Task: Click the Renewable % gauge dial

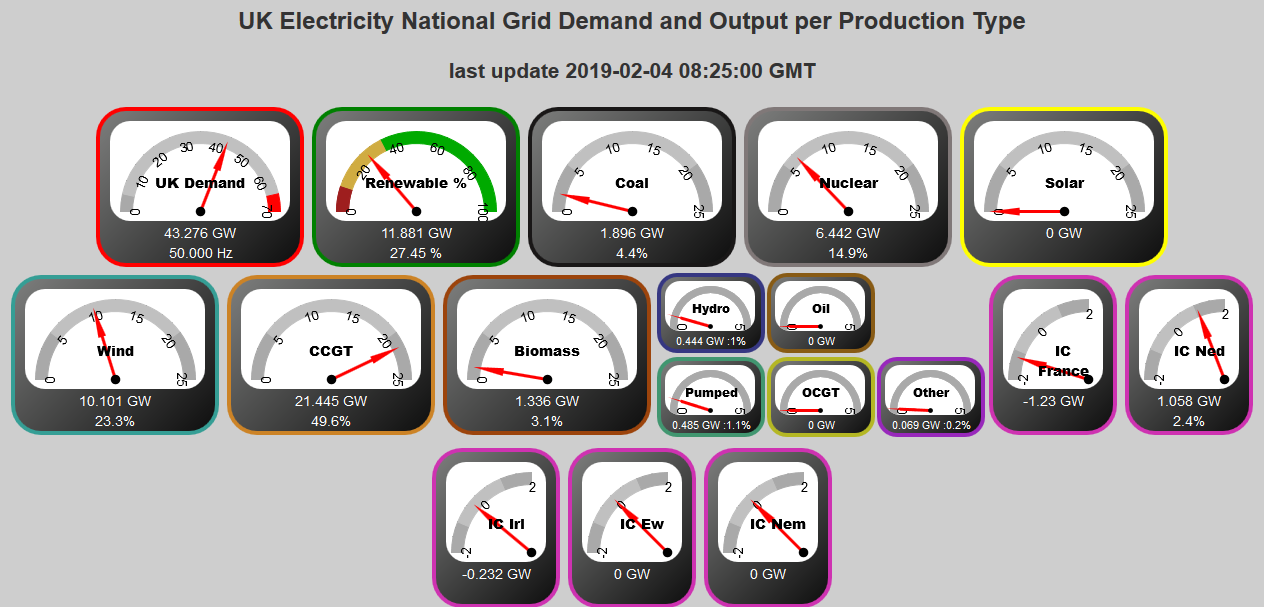Action: click(x=416, y=171)
